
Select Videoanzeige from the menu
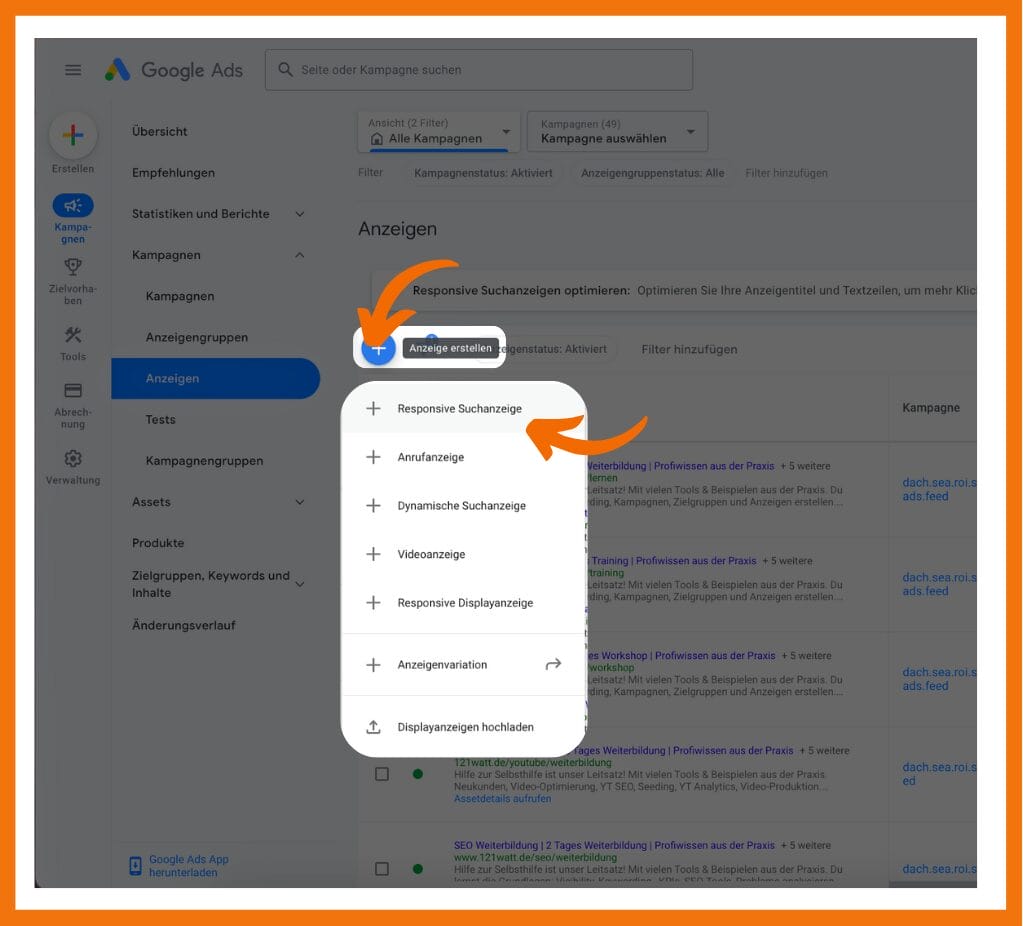[431, 554]
